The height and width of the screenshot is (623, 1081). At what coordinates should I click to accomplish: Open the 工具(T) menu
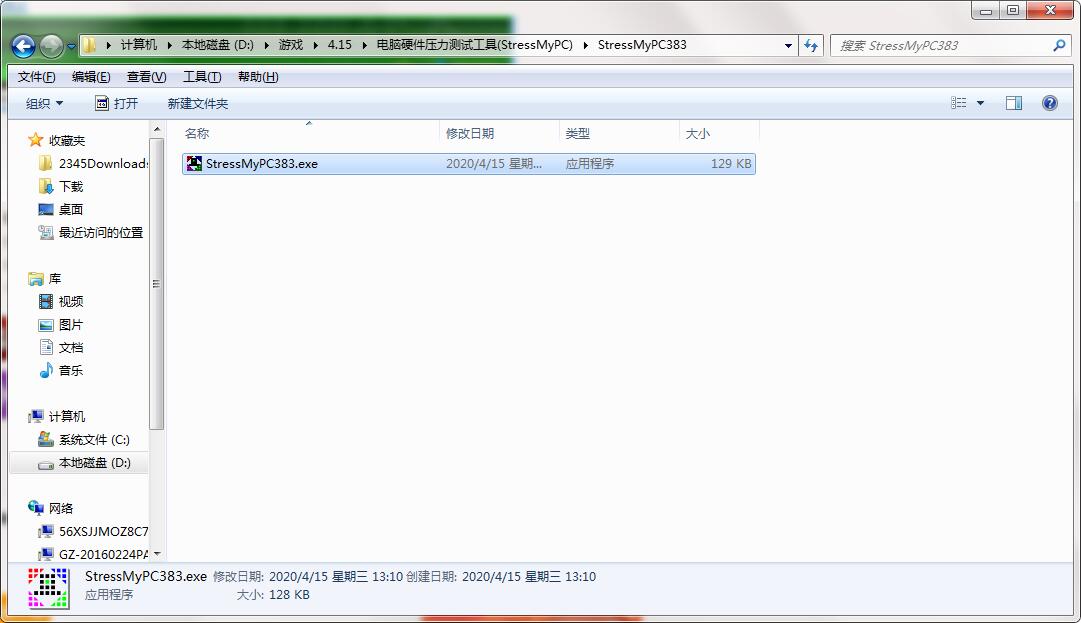[202, 77]
